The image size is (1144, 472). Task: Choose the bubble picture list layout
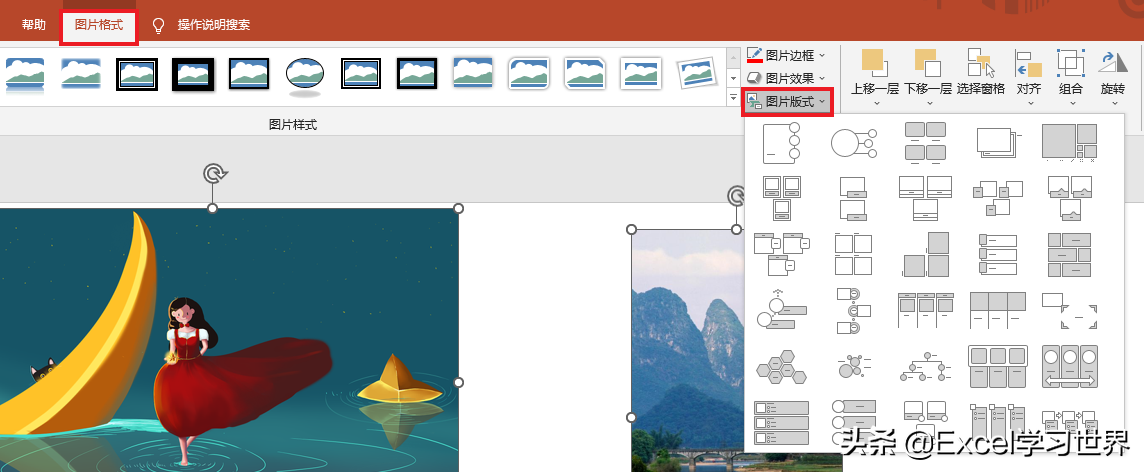(x=853, y=366)
